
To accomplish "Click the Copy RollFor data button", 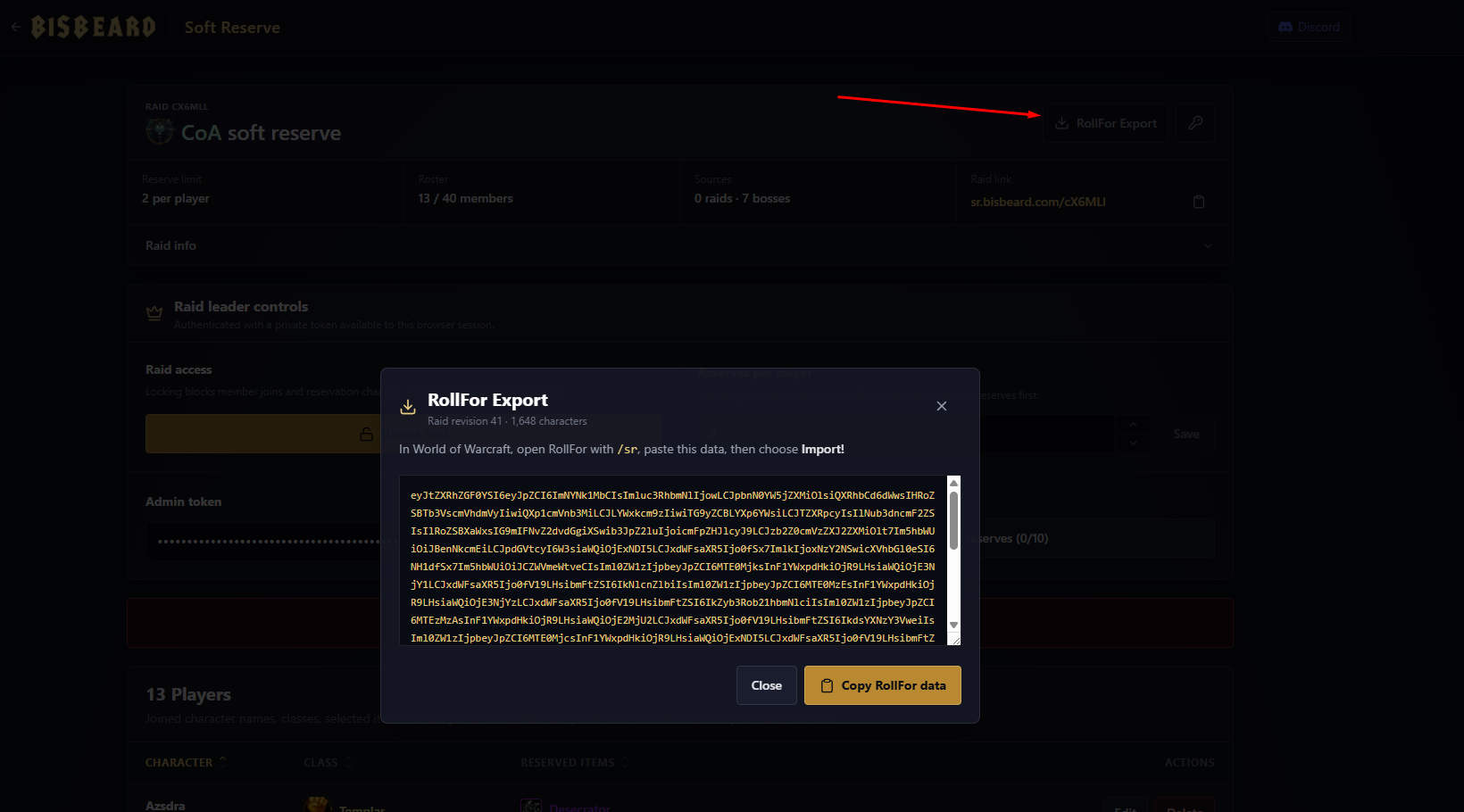I will tap(883, 685).
